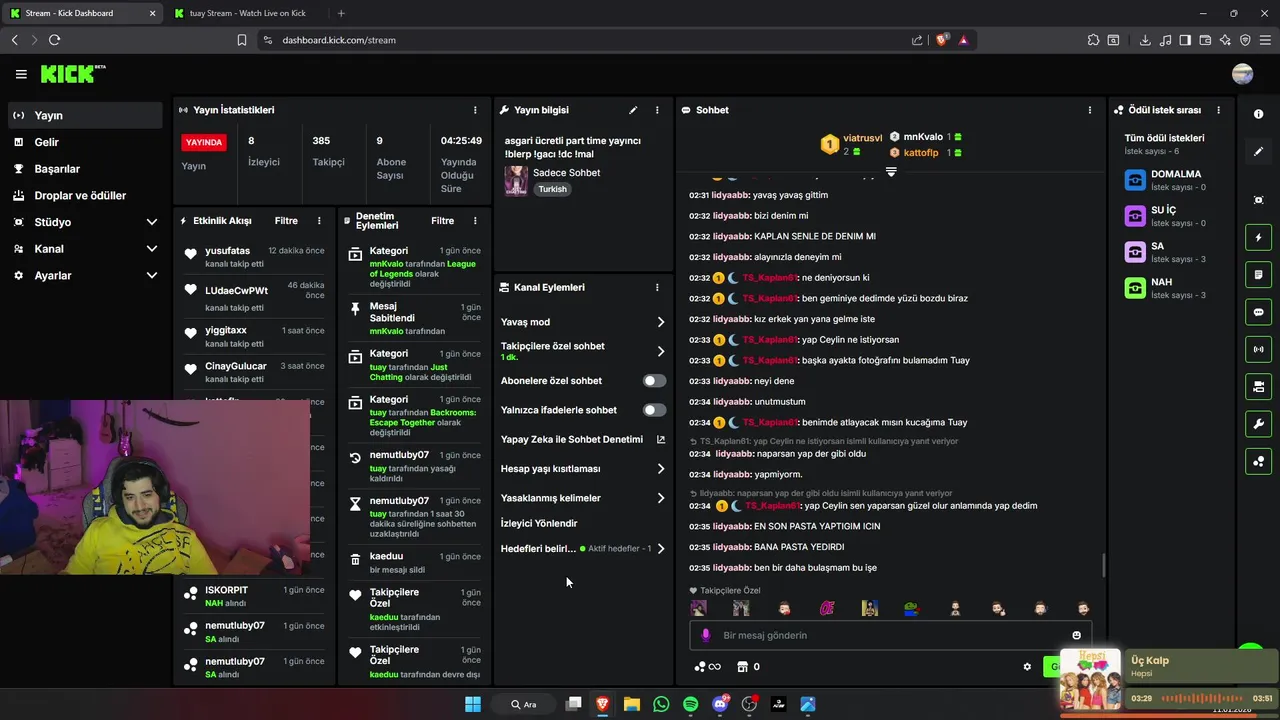
Task: Open browser downloads icon
Action: pyautogui.click(x=1145, y=40)
